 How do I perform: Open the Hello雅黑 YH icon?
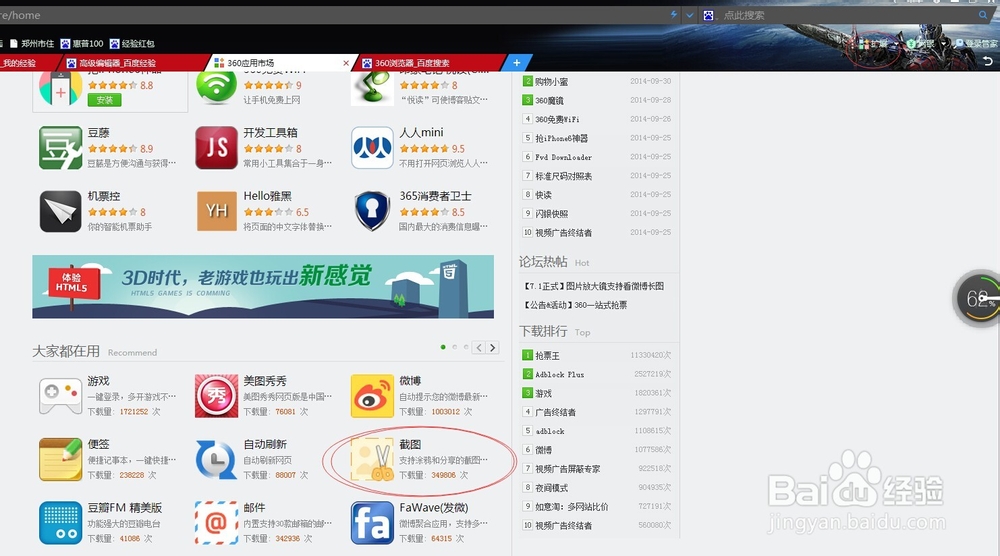pos(216,211)
